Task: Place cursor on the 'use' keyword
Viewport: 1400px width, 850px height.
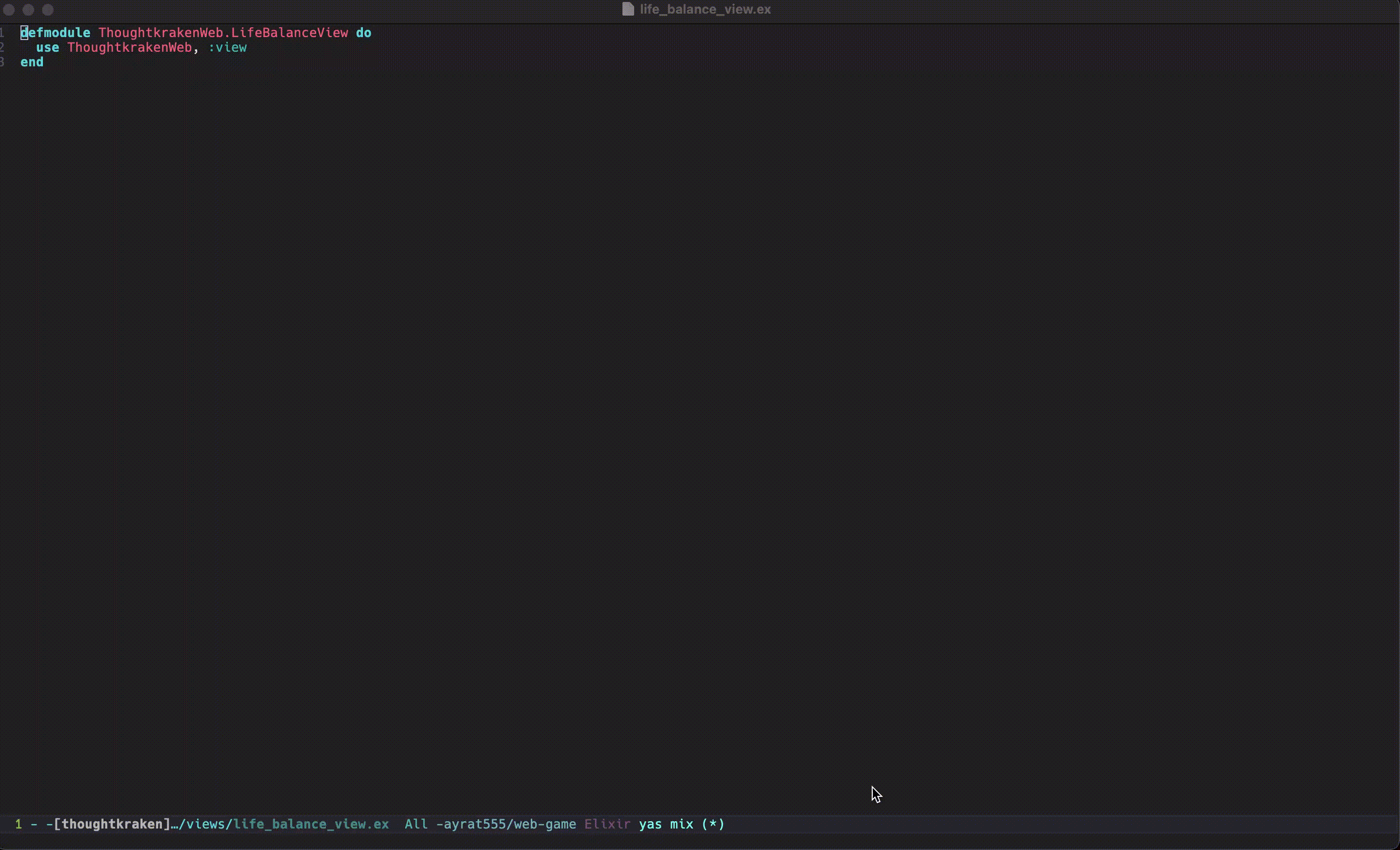Action: click(48, 48)
